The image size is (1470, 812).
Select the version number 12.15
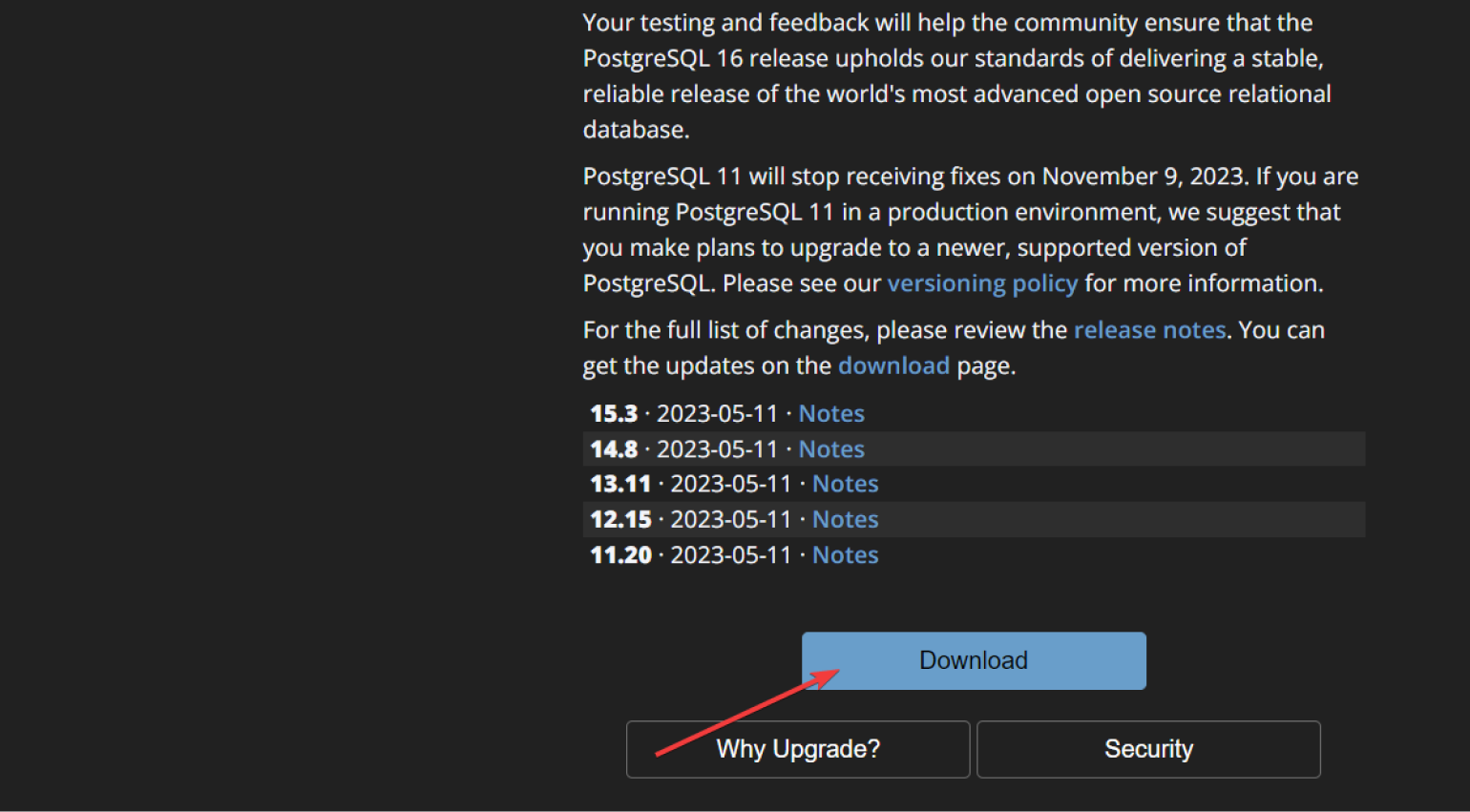[620, 519]
